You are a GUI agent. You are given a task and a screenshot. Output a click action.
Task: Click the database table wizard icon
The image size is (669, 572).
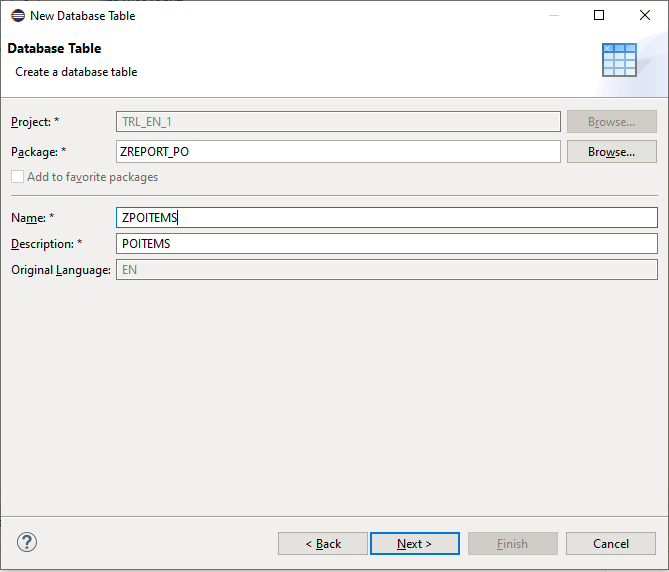tap(619, 60)
